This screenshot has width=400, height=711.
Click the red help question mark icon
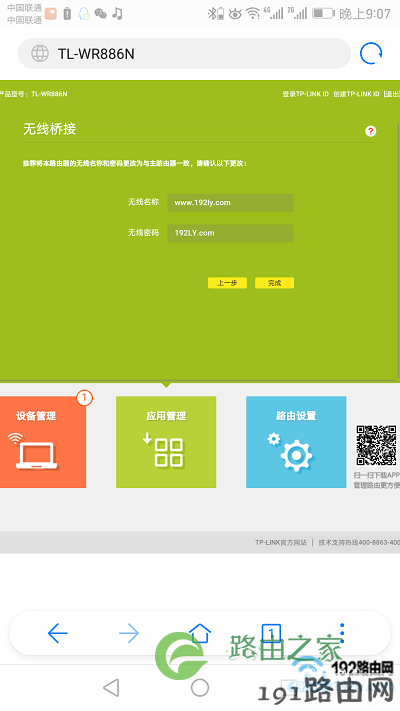(371, 131)
